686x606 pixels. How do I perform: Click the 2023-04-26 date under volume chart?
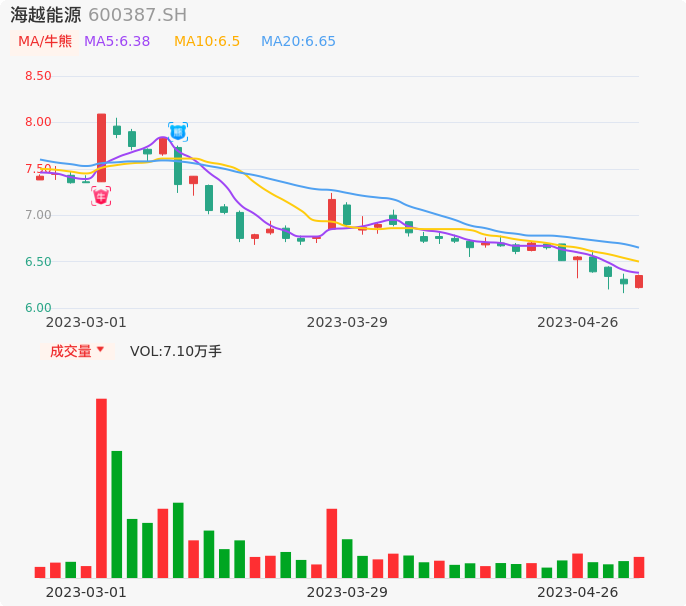click(578, 592)
